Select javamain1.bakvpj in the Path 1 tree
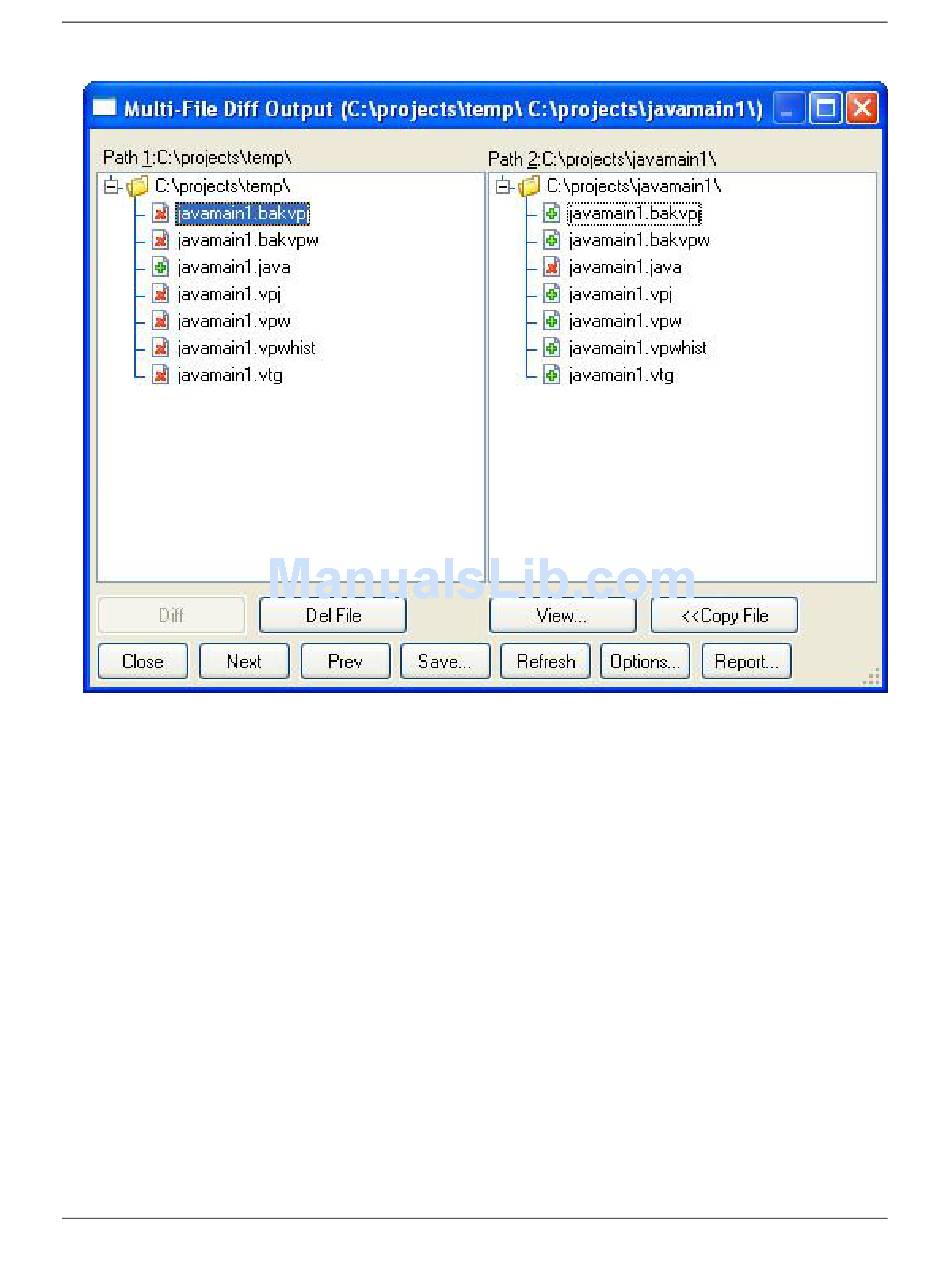The image size is (950, 1267). [243, 213]
